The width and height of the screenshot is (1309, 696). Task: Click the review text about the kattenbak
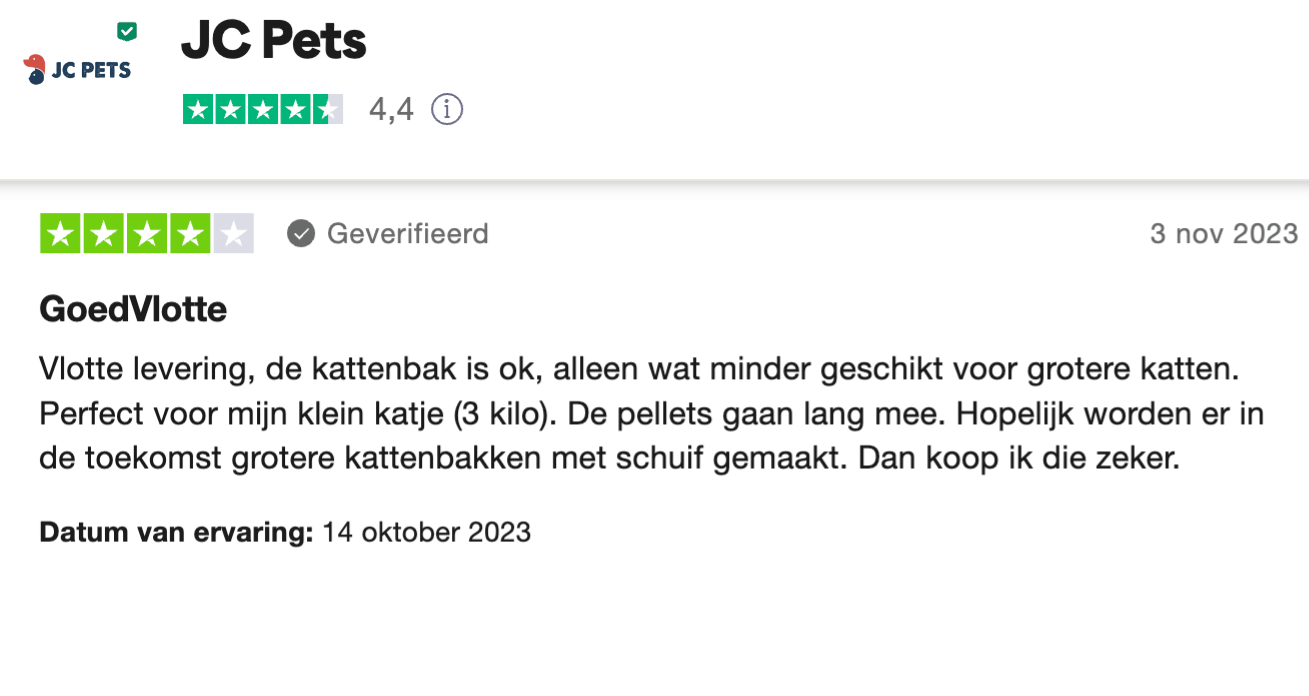(638, 415)
